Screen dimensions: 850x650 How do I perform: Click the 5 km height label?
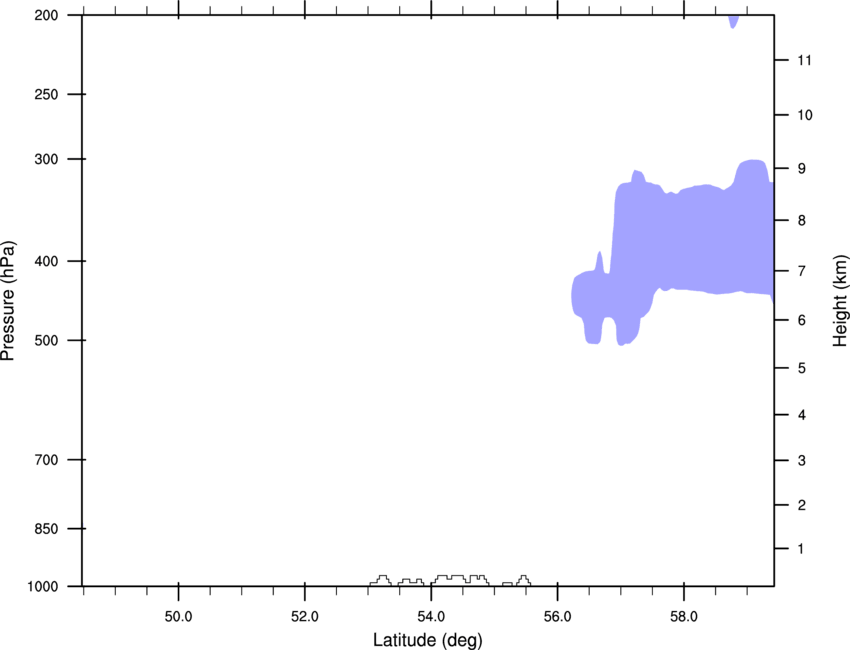tap(802, 369)
